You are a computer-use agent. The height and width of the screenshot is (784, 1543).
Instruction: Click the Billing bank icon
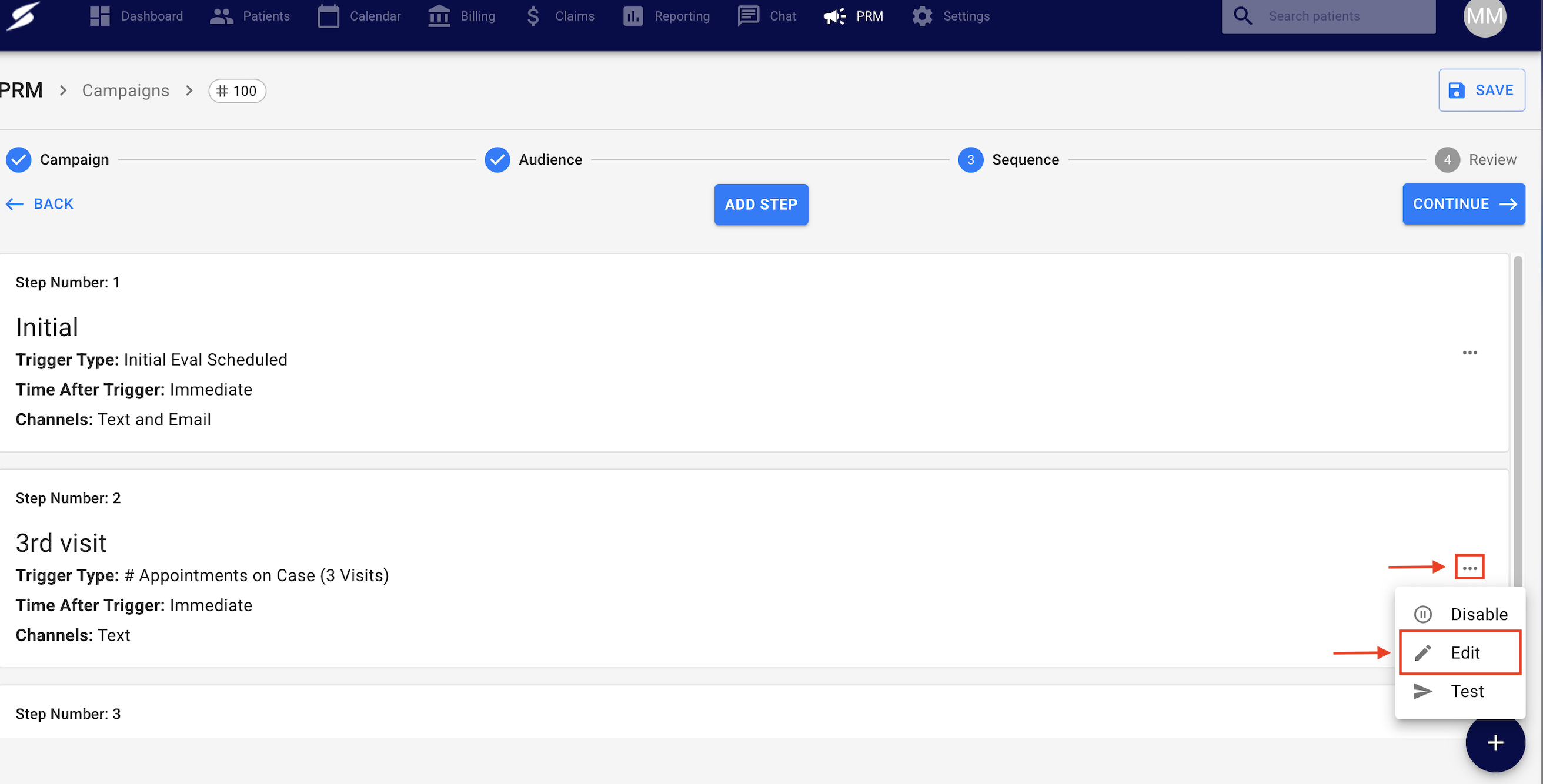click(439, 16)
